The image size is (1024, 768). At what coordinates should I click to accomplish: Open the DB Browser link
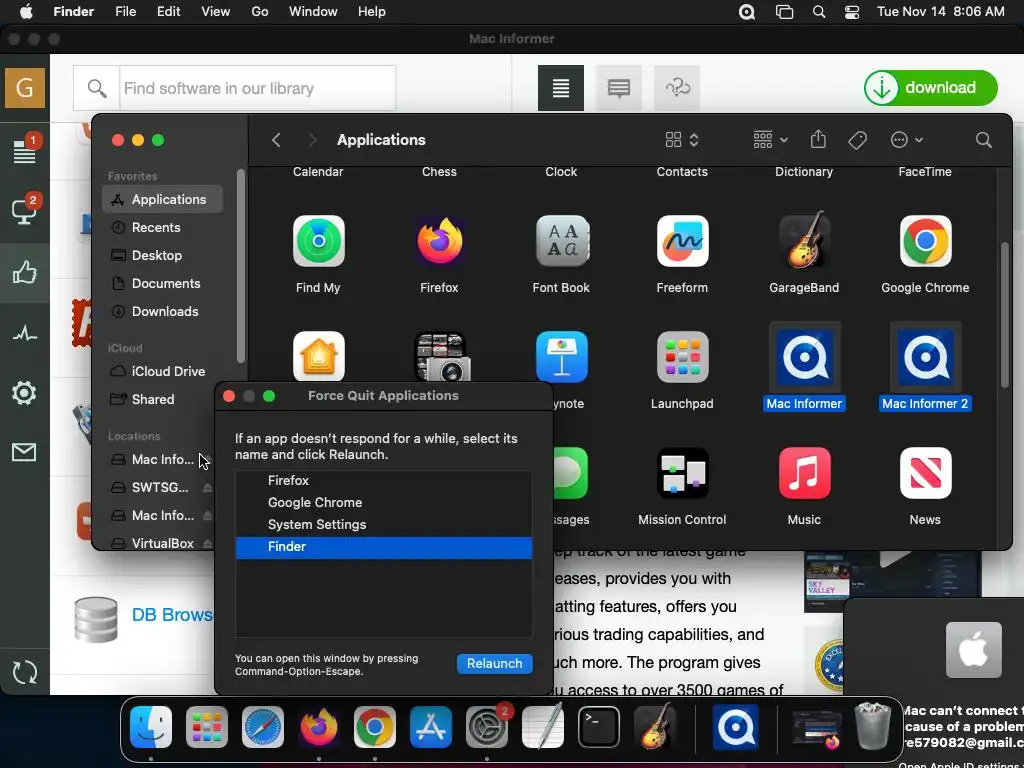172,615
